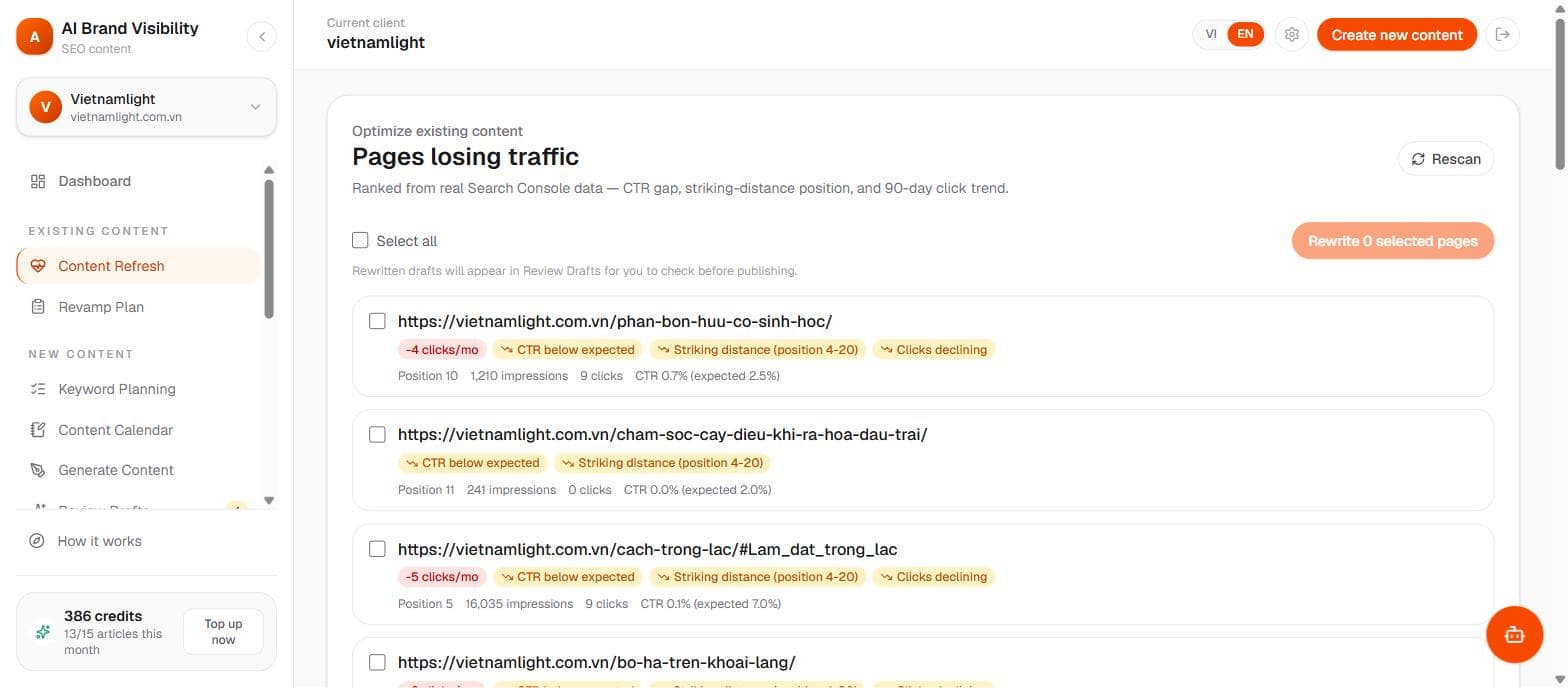The height and width of the screenshot is (688, 1568).
Task: Click the green credits sparkle icon
Action: pyautogui.click(x=43, y=632)
